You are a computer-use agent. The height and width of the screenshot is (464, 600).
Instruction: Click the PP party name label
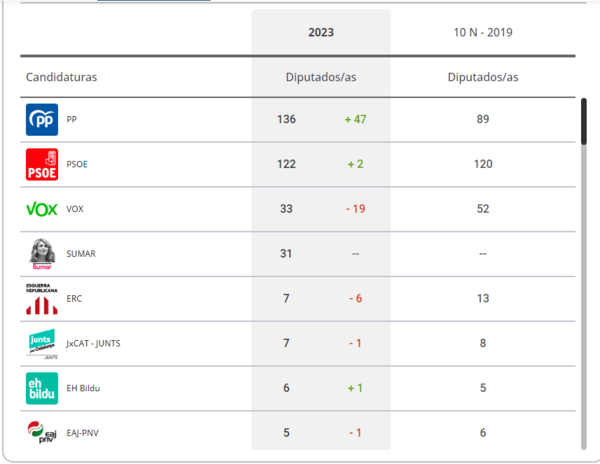pyautogui.click(x=72, y=120)
